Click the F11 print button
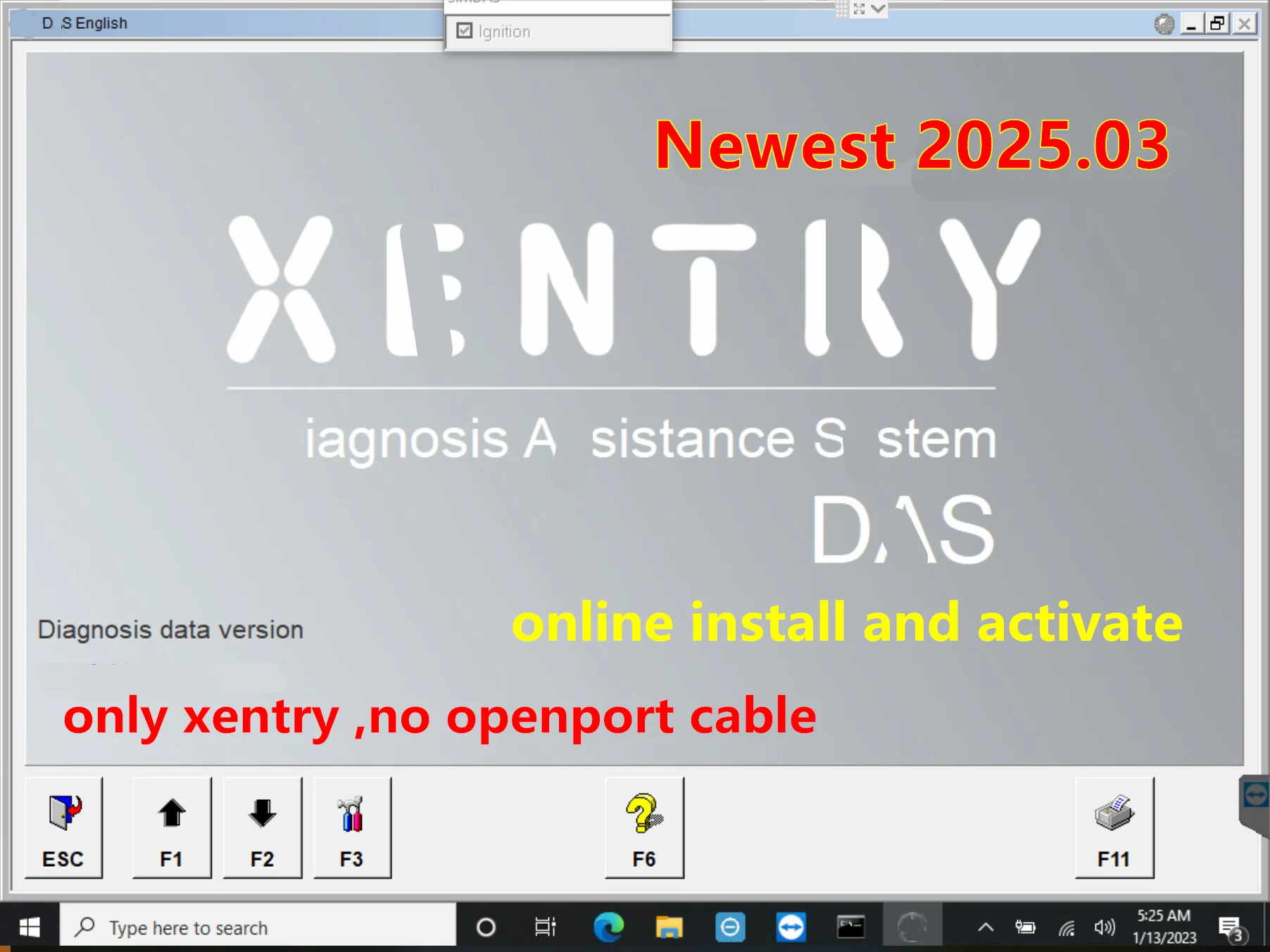 point(1114,827)
